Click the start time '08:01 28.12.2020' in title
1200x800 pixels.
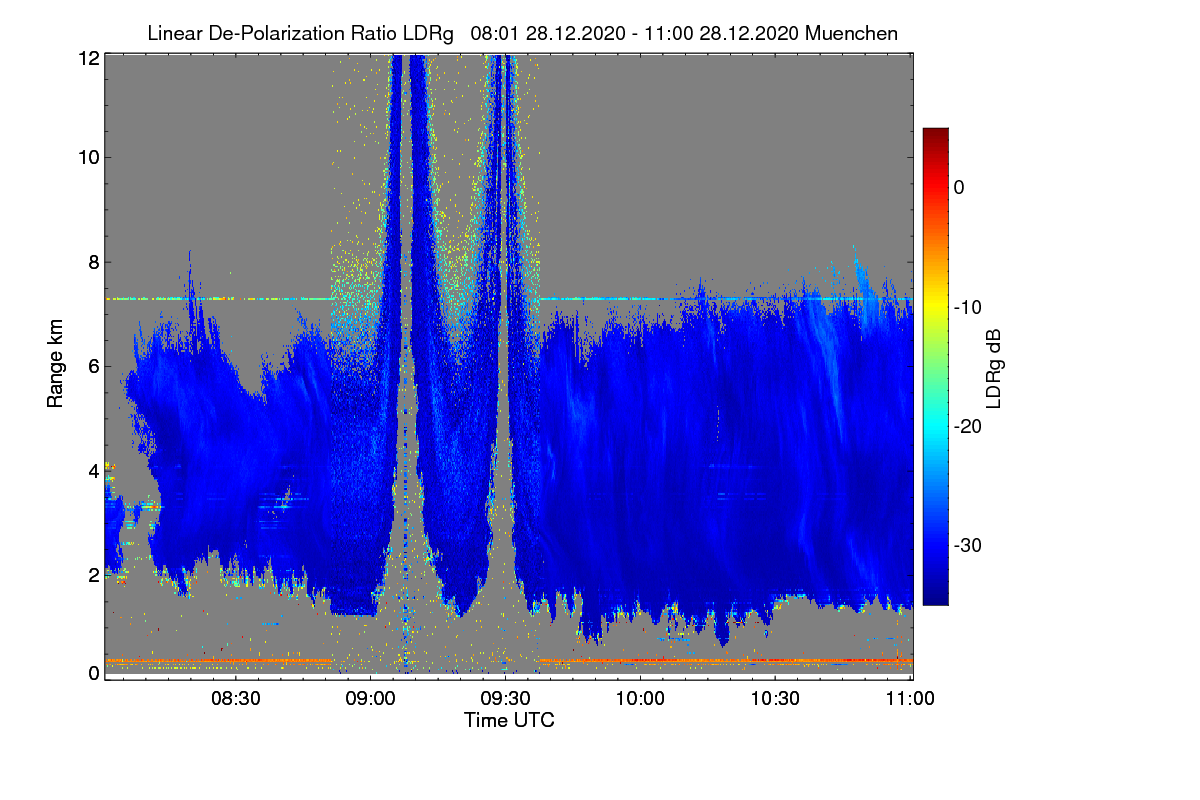pos(549,33)
